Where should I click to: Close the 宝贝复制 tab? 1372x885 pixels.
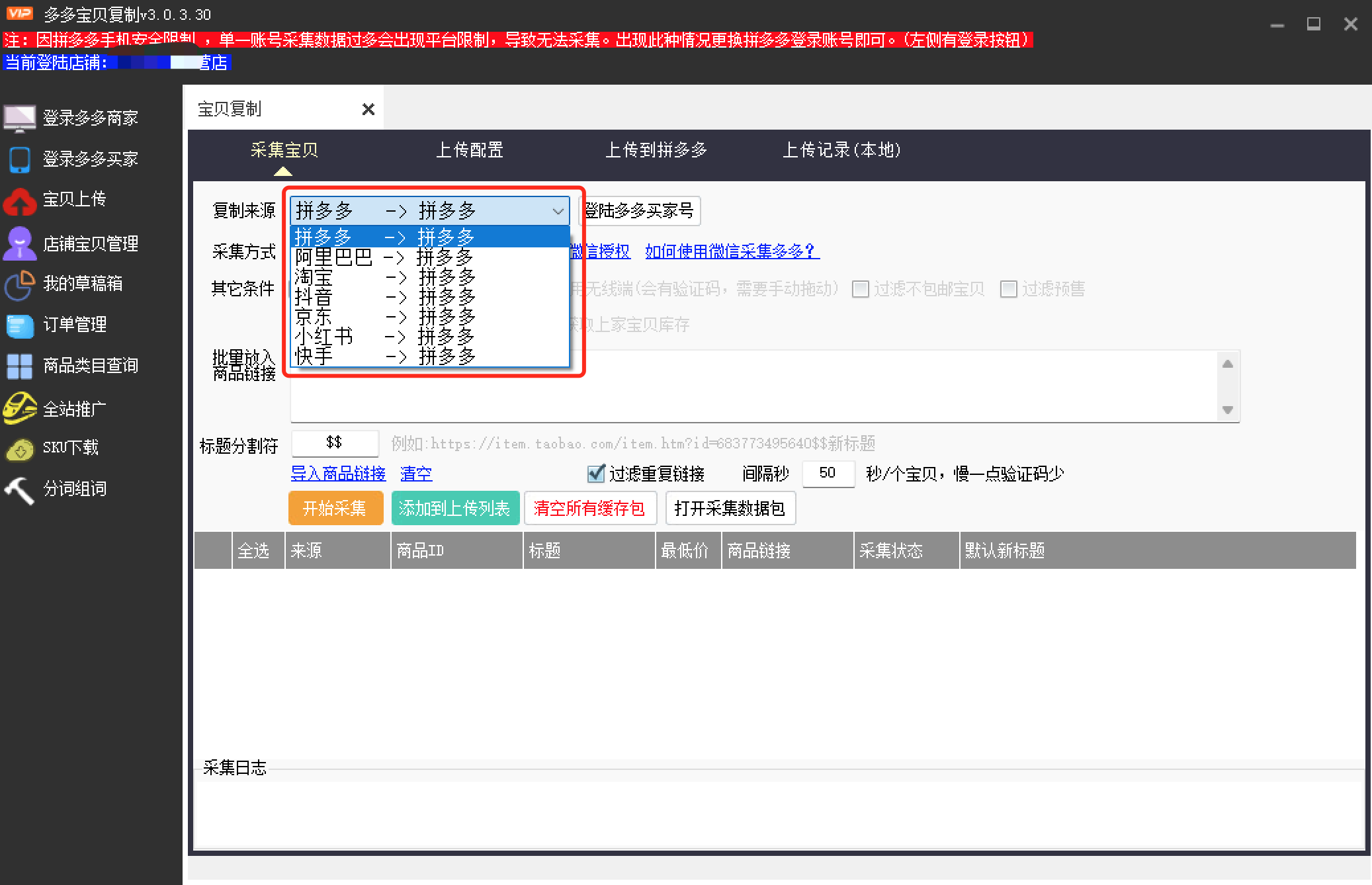[368, 109]
